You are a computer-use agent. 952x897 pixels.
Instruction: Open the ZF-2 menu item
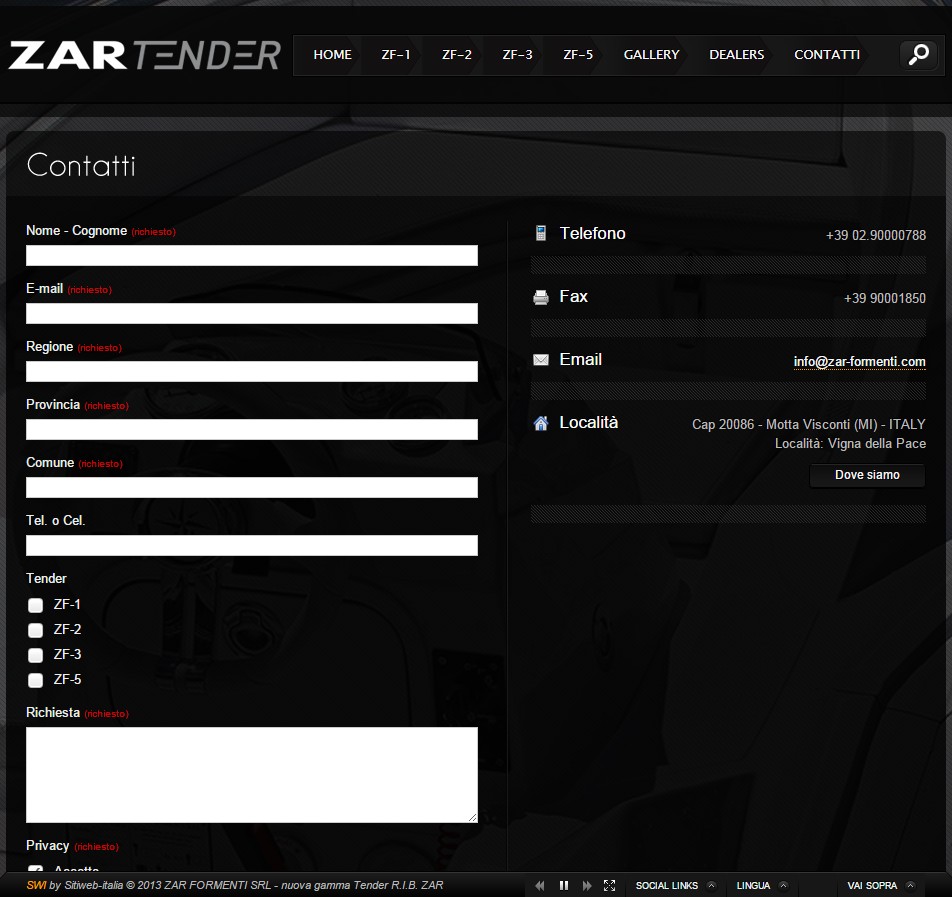(457, 55)
